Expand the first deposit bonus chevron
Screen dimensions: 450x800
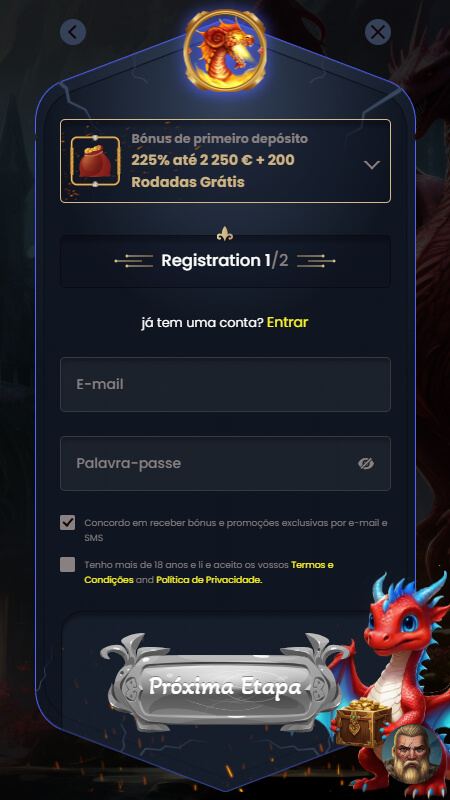tap(372, 164)
